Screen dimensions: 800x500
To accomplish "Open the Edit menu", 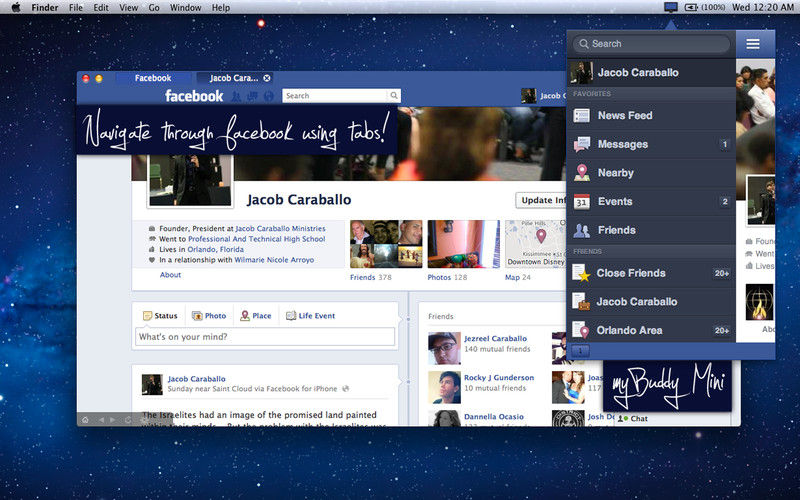I will pos(101,8).
